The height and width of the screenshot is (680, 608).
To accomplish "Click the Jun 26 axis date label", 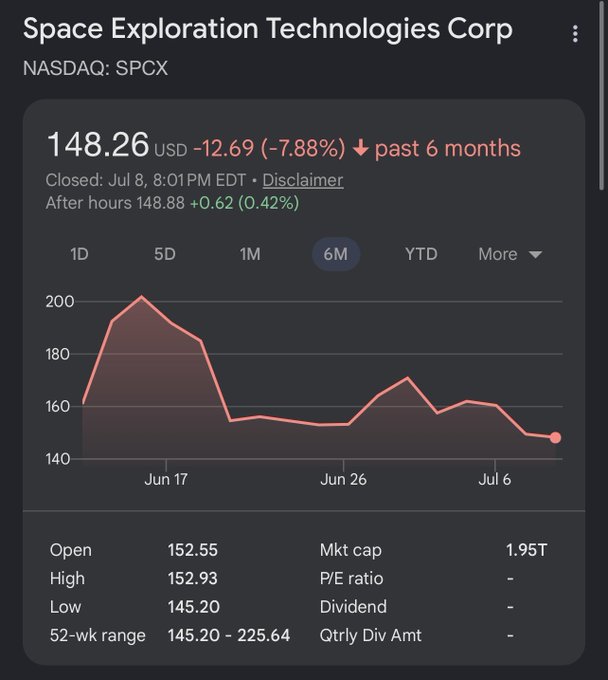I will [x=343, y=480].
